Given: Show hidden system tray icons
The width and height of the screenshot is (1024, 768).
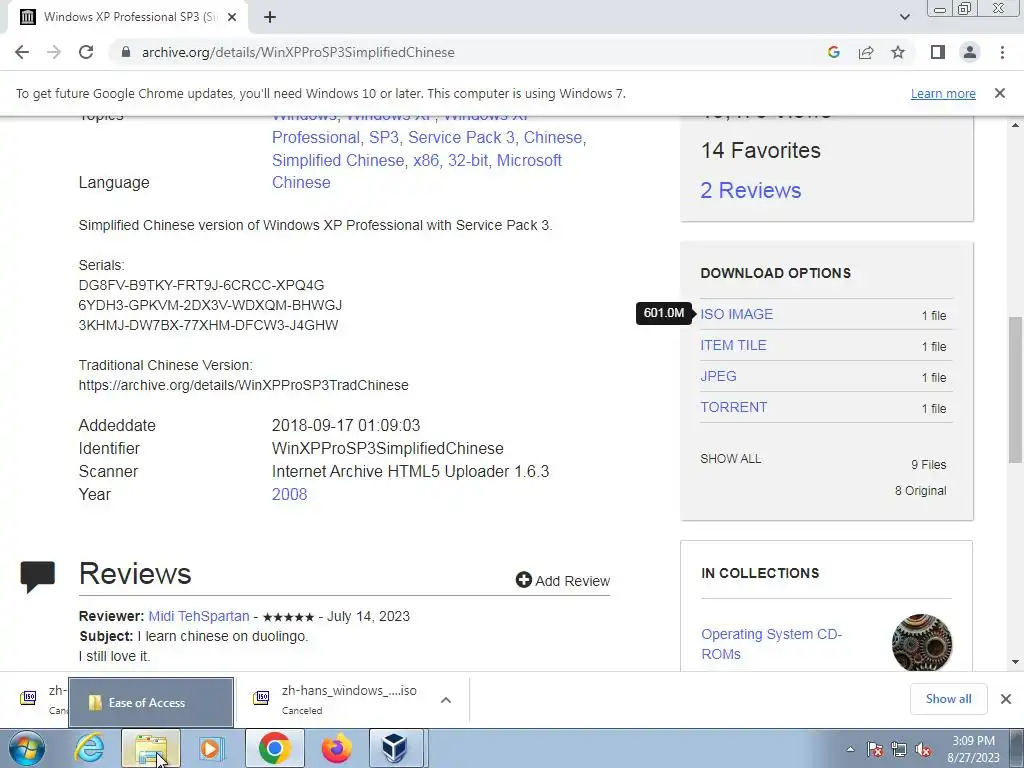Looking at the screenshot, I should pos(850,749).
